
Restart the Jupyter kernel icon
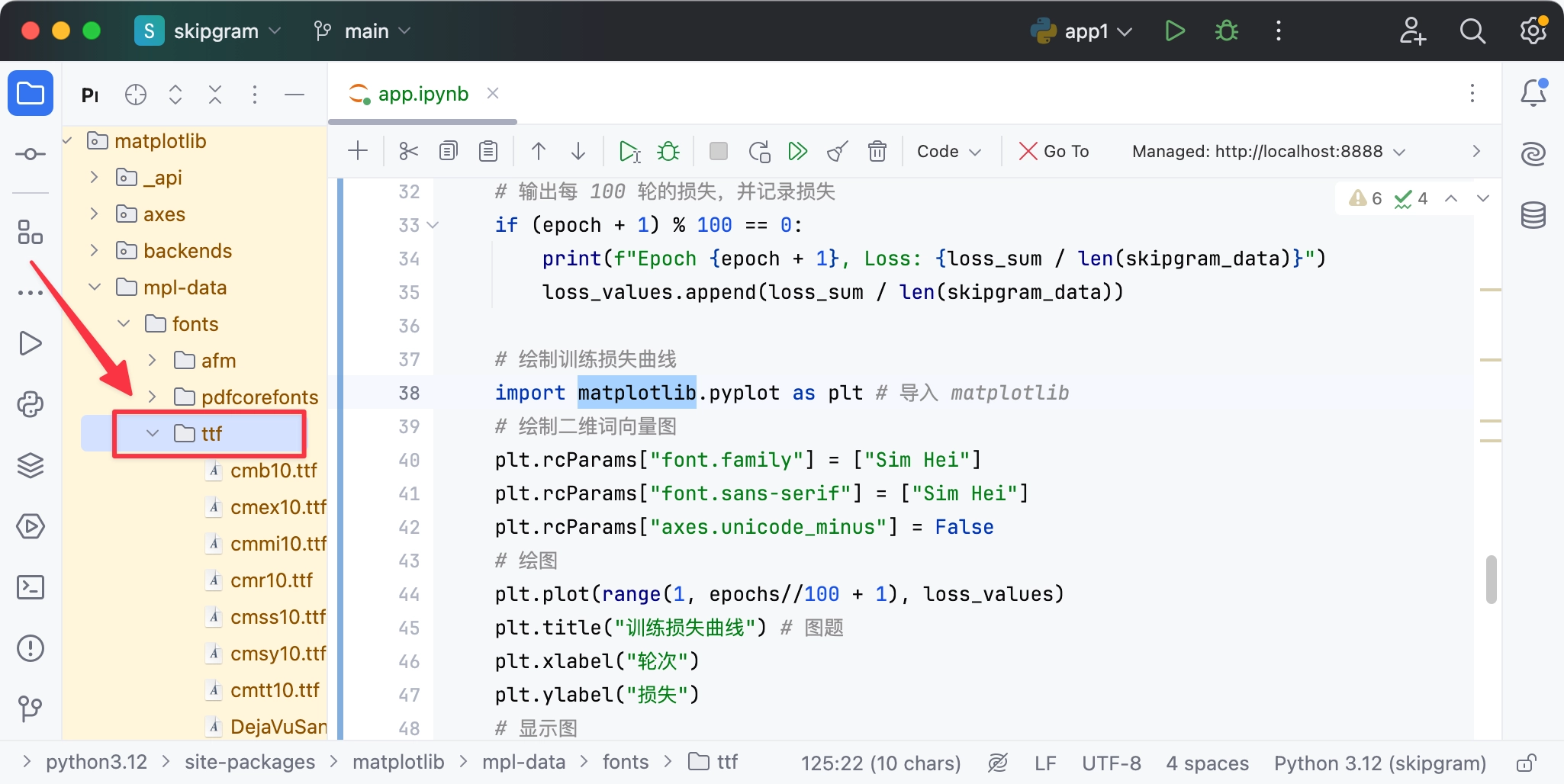759,151
